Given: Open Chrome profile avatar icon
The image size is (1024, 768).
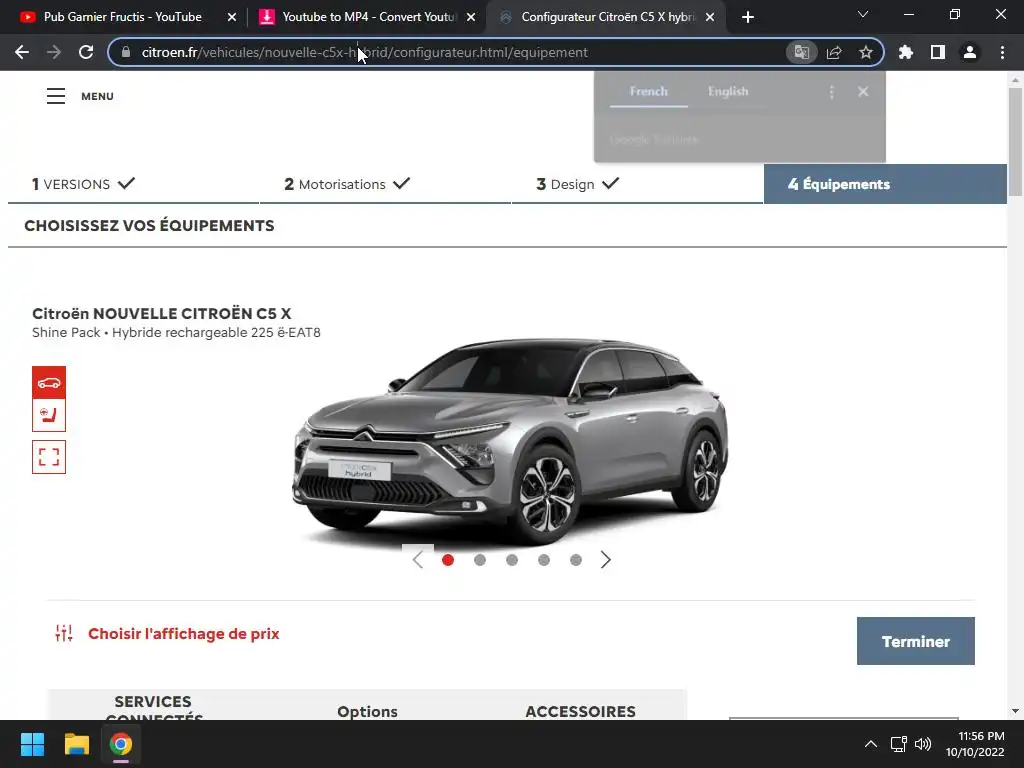Looking at the screenshot, I should (970, 52).
